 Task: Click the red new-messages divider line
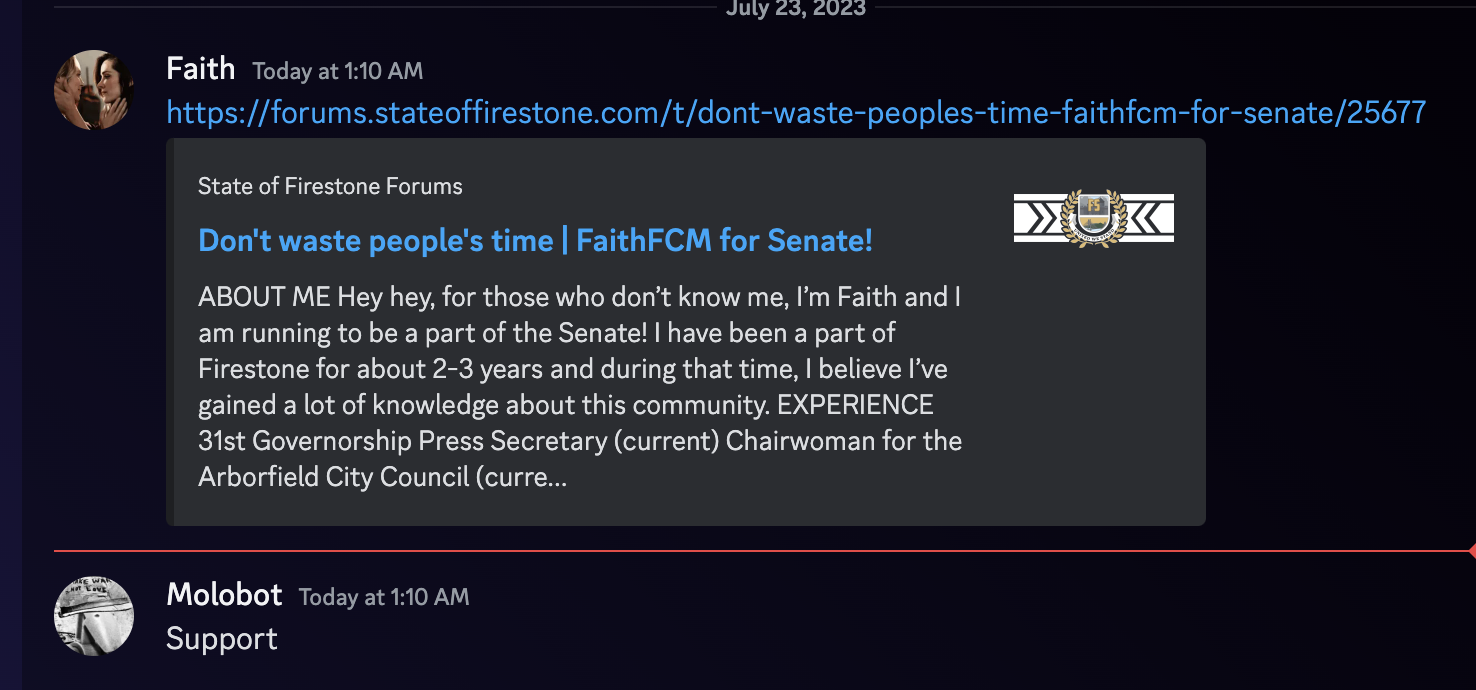tap(700, 551)
